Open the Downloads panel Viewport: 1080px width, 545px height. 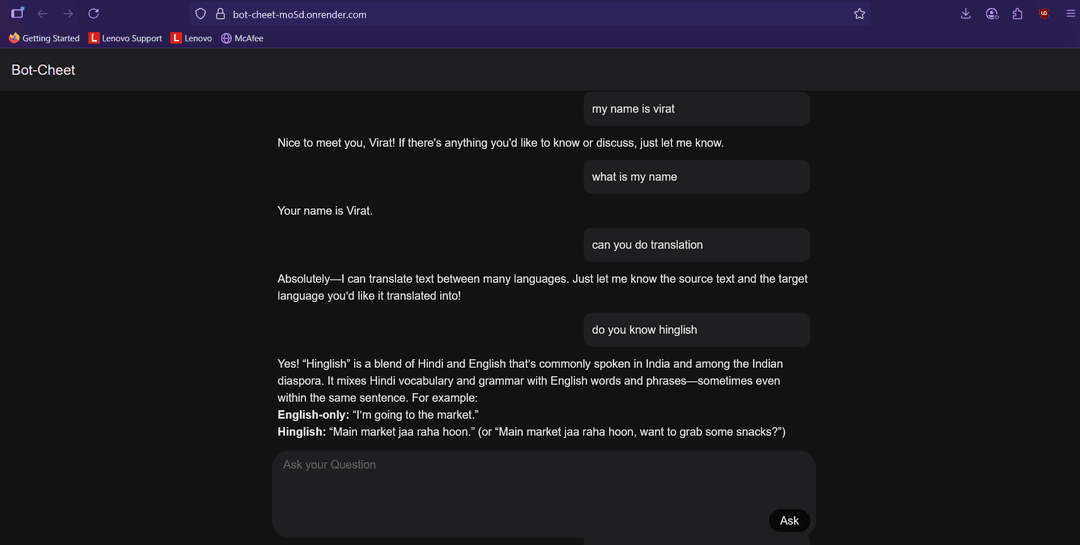point(965,14)
